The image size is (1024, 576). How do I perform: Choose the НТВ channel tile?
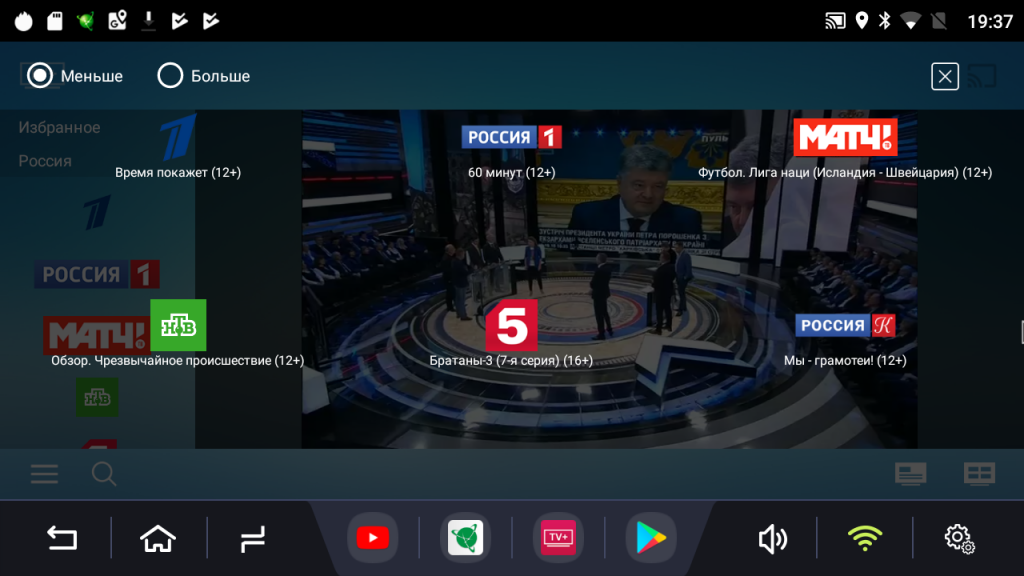tap(178, 326)
